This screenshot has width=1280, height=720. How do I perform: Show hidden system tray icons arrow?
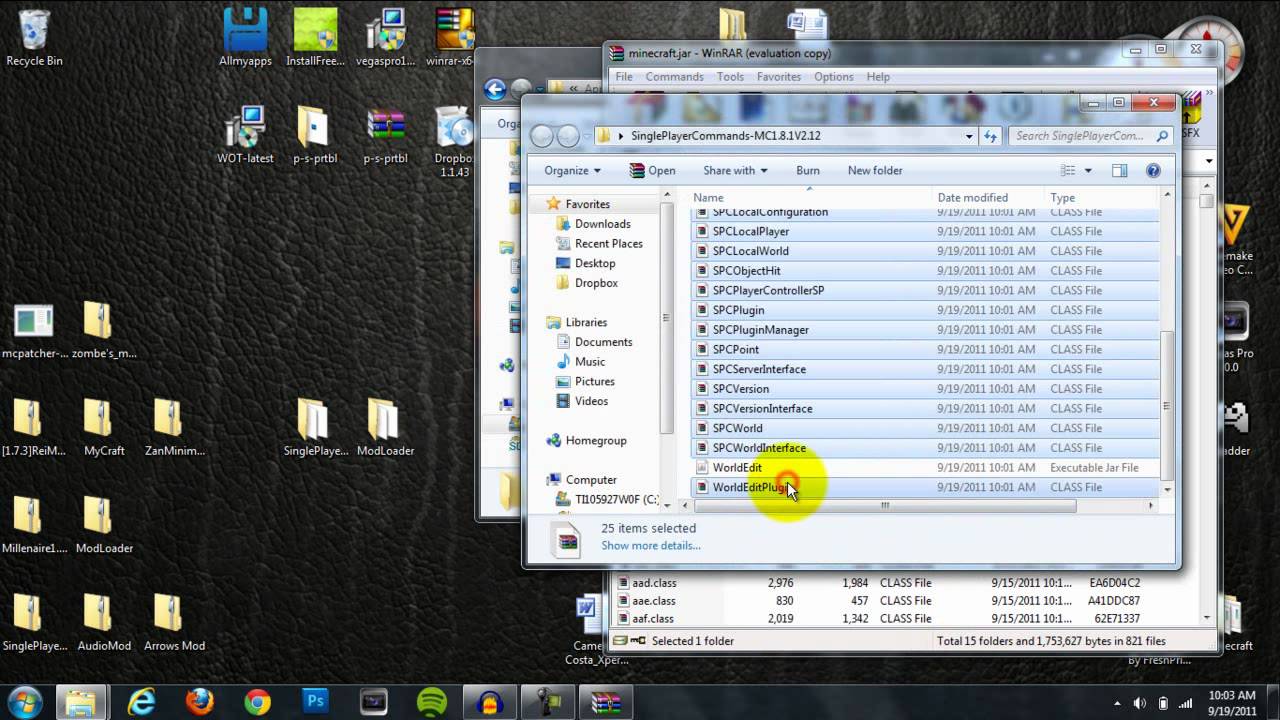point(1117,703)
